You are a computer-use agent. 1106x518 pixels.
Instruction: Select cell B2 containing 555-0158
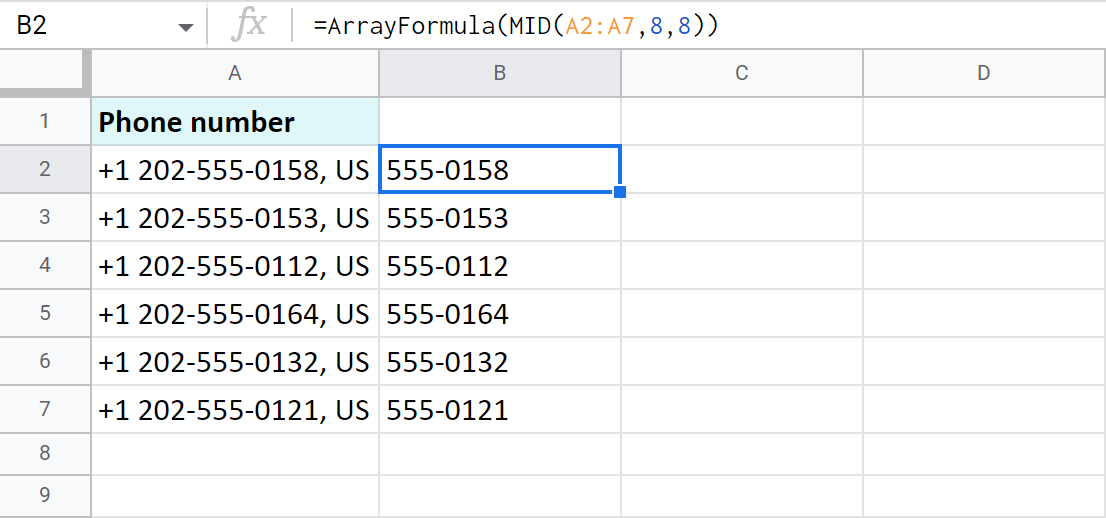tap(499, 170)
